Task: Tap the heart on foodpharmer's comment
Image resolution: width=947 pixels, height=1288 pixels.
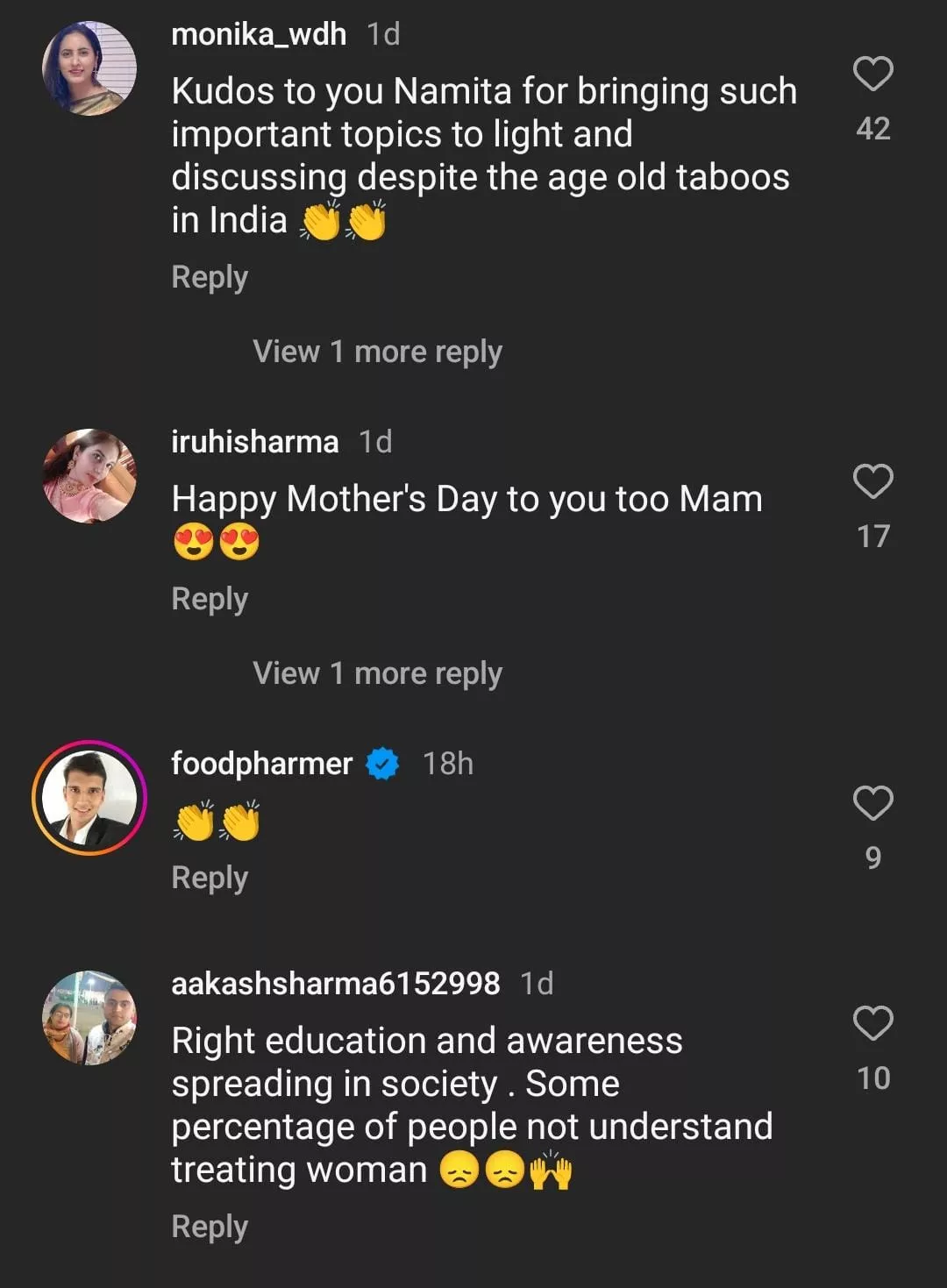Action: 872,803
